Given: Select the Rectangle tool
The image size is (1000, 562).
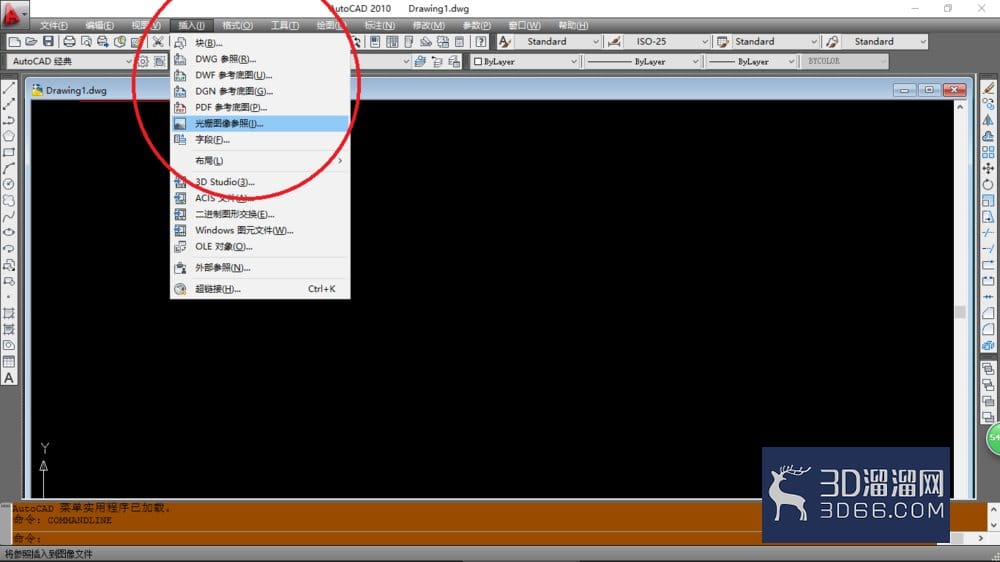Looking at the screenshot, I should click(9, 152).
